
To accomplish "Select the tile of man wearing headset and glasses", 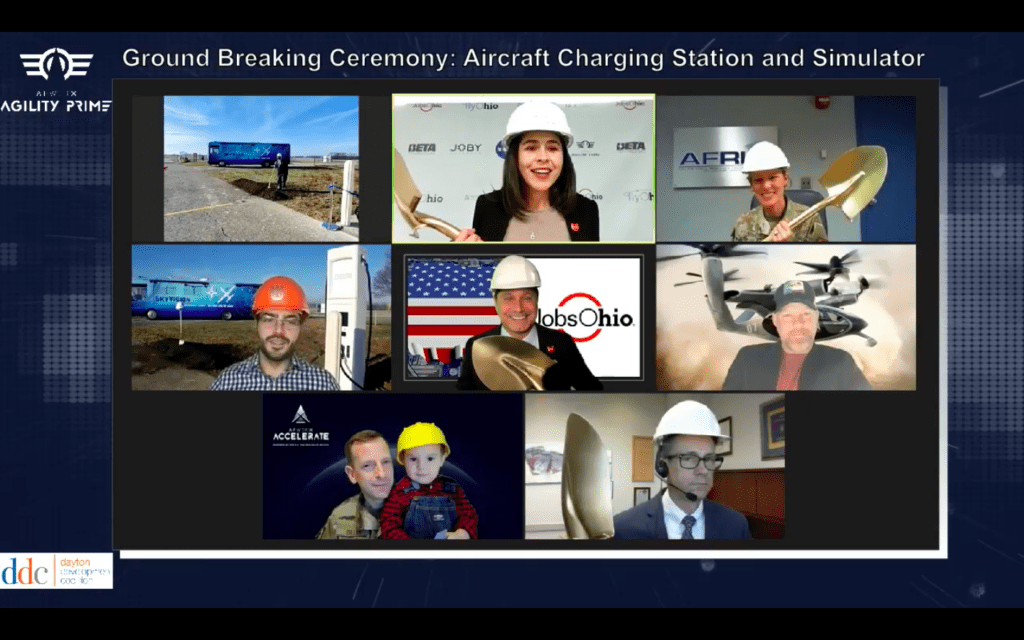I will [655, 466].
